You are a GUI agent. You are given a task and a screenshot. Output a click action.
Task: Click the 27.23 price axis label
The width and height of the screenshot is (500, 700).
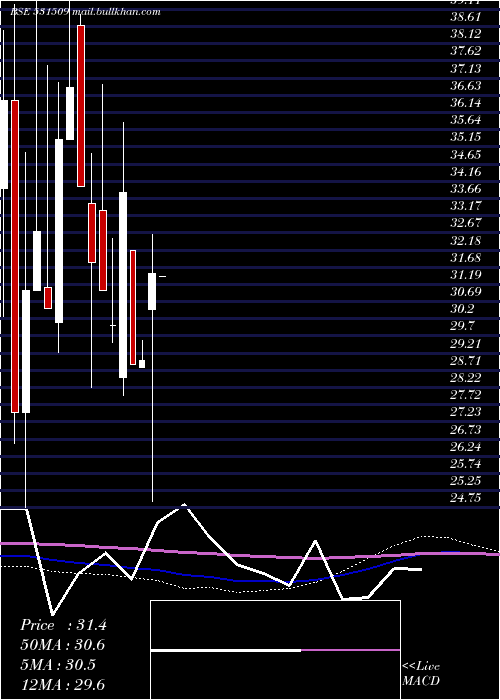tap(466, 412)
